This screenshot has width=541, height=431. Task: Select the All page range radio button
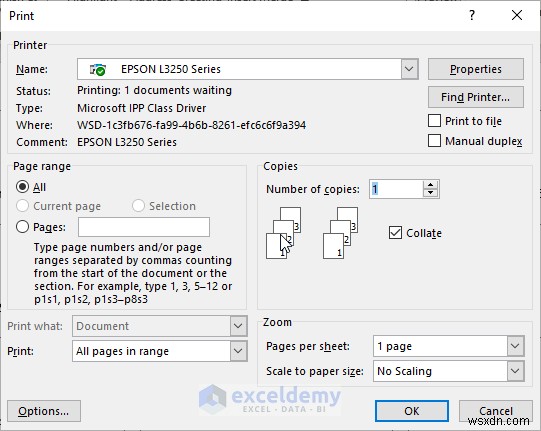(x=22, y=187)
